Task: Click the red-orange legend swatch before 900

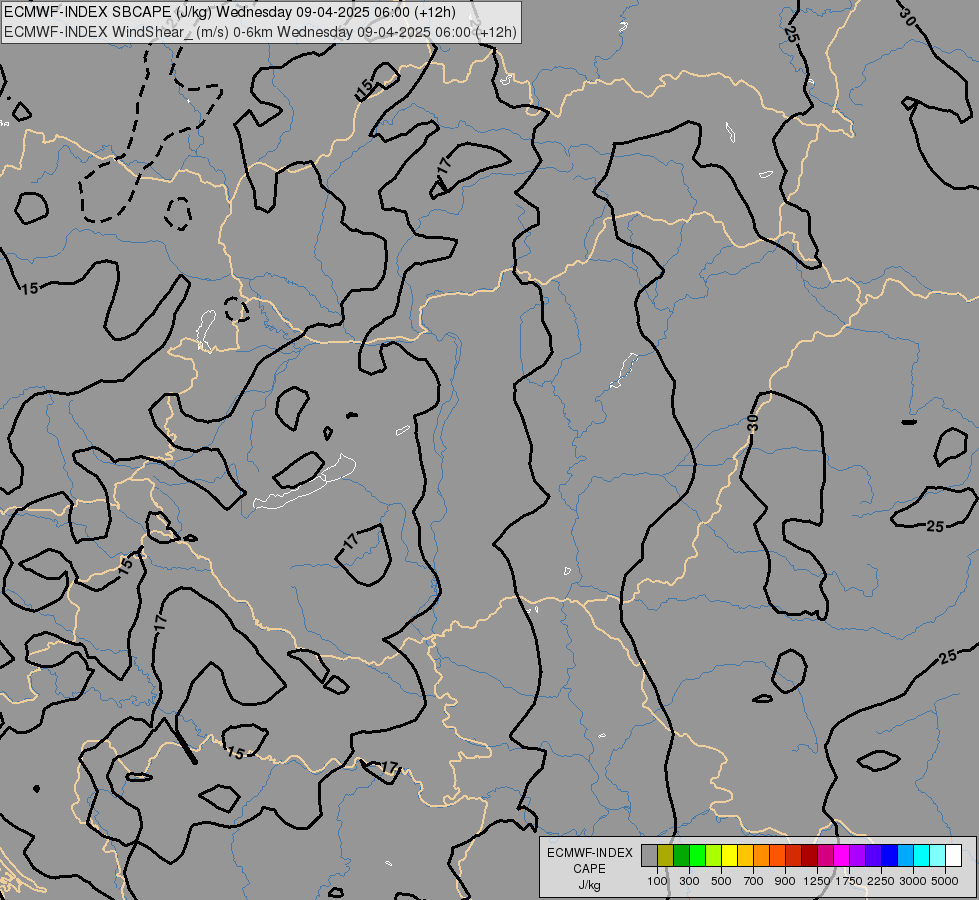Action: pos(777,855)
